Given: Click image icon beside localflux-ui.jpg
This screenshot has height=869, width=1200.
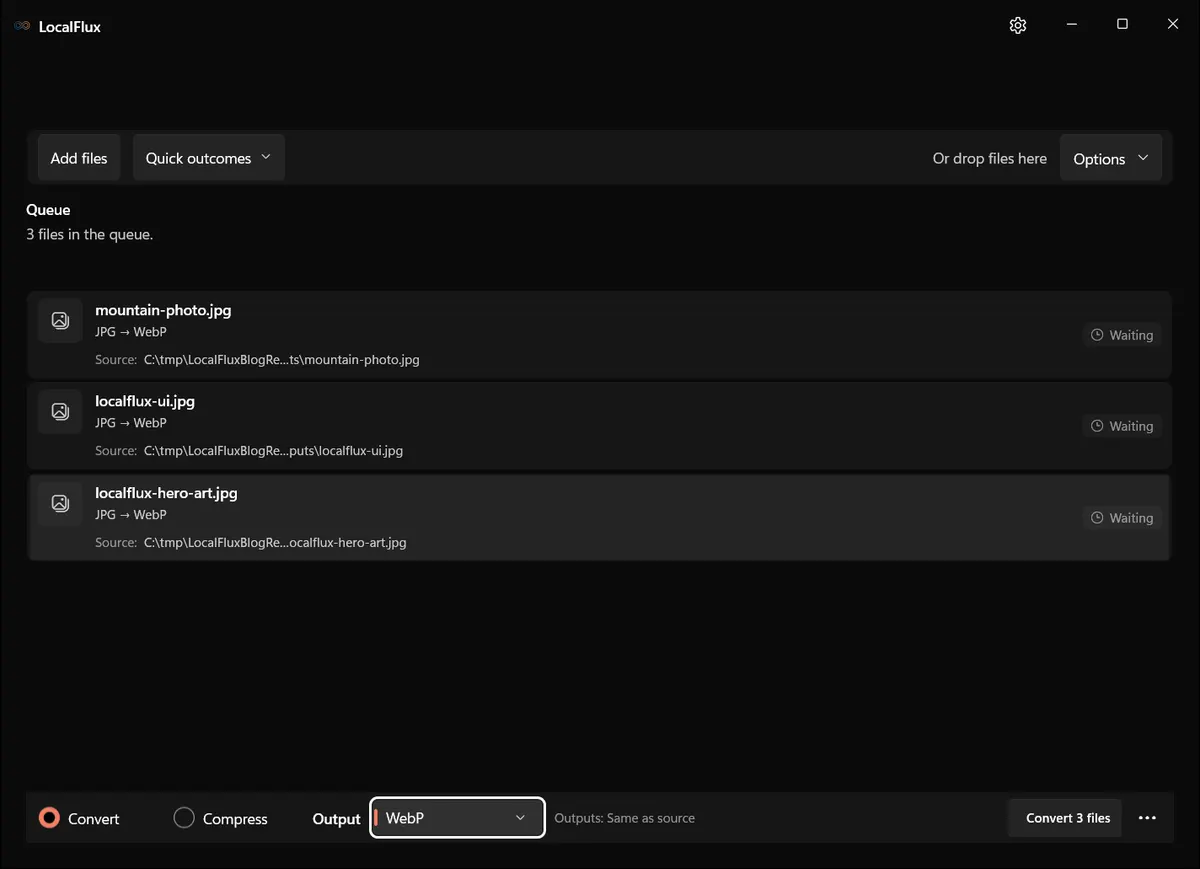Looking at the screenshot, I should coord(60,411).
